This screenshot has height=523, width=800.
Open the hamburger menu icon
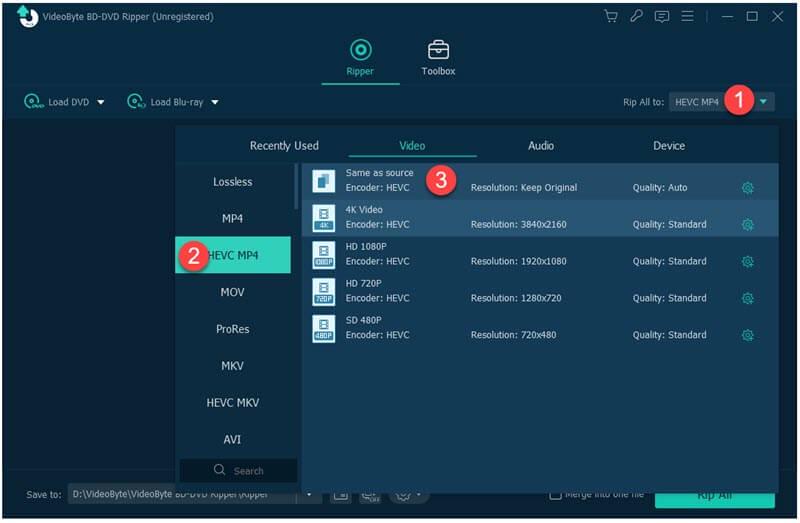coord(687,16)
